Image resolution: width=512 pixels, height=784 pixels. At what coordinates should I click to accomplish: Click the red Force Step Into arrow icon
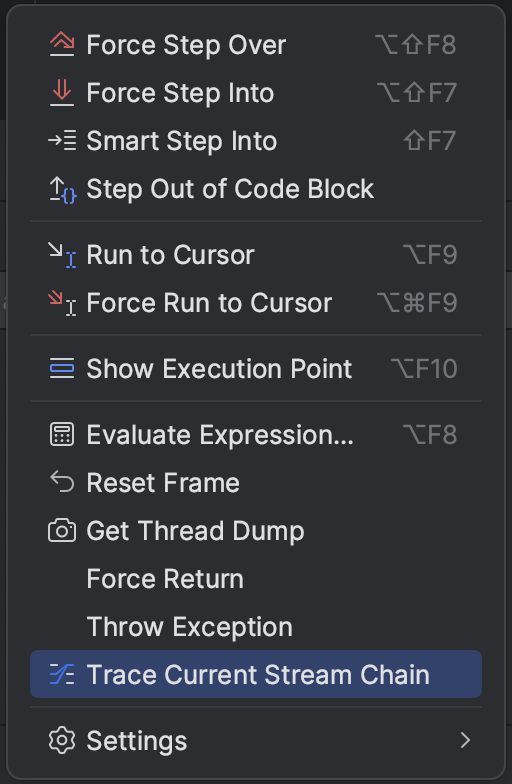click(x=62, y=92)
